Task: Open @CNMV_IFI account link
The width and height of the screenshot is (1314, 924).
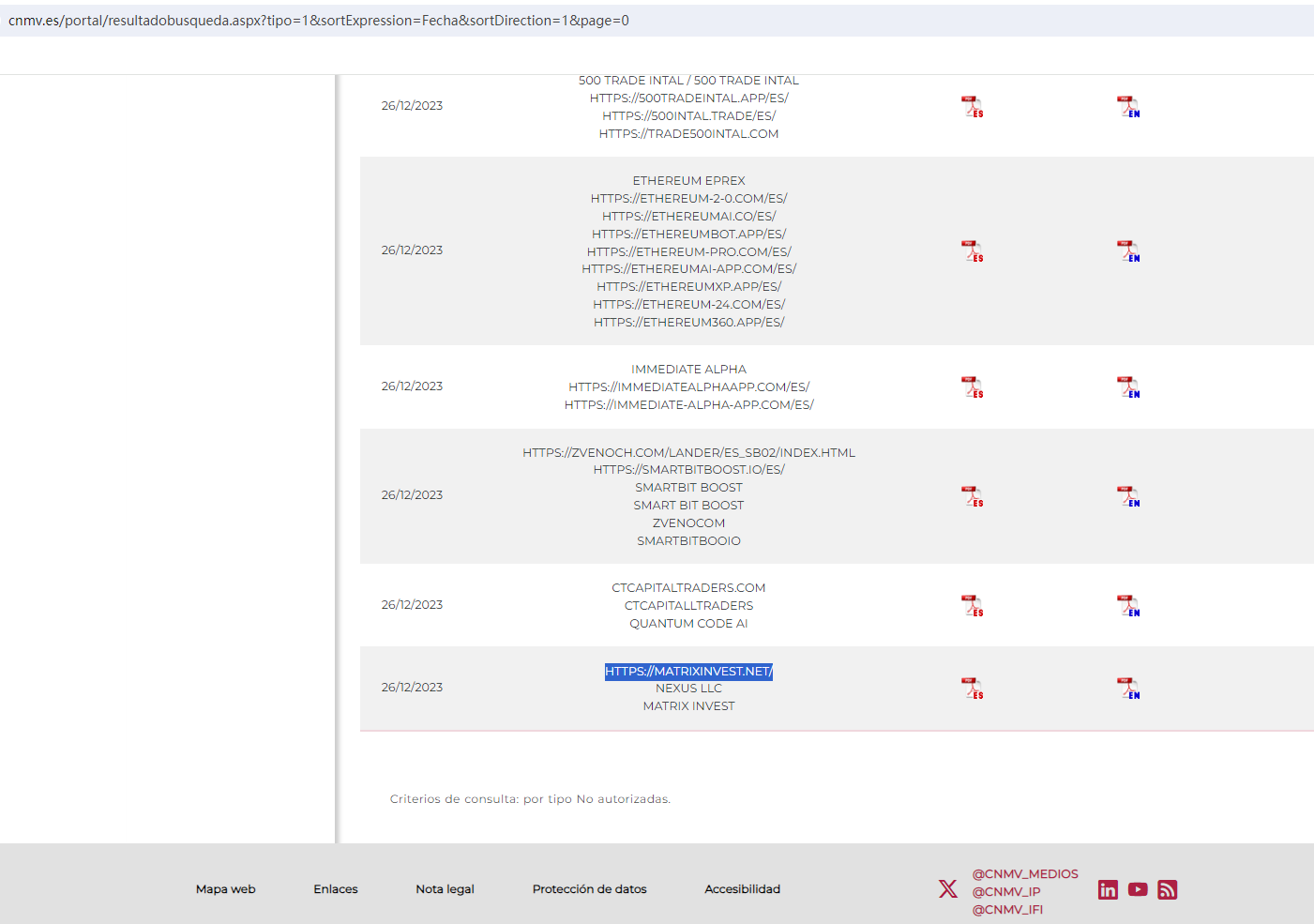Action: (x=1007, y=910)
